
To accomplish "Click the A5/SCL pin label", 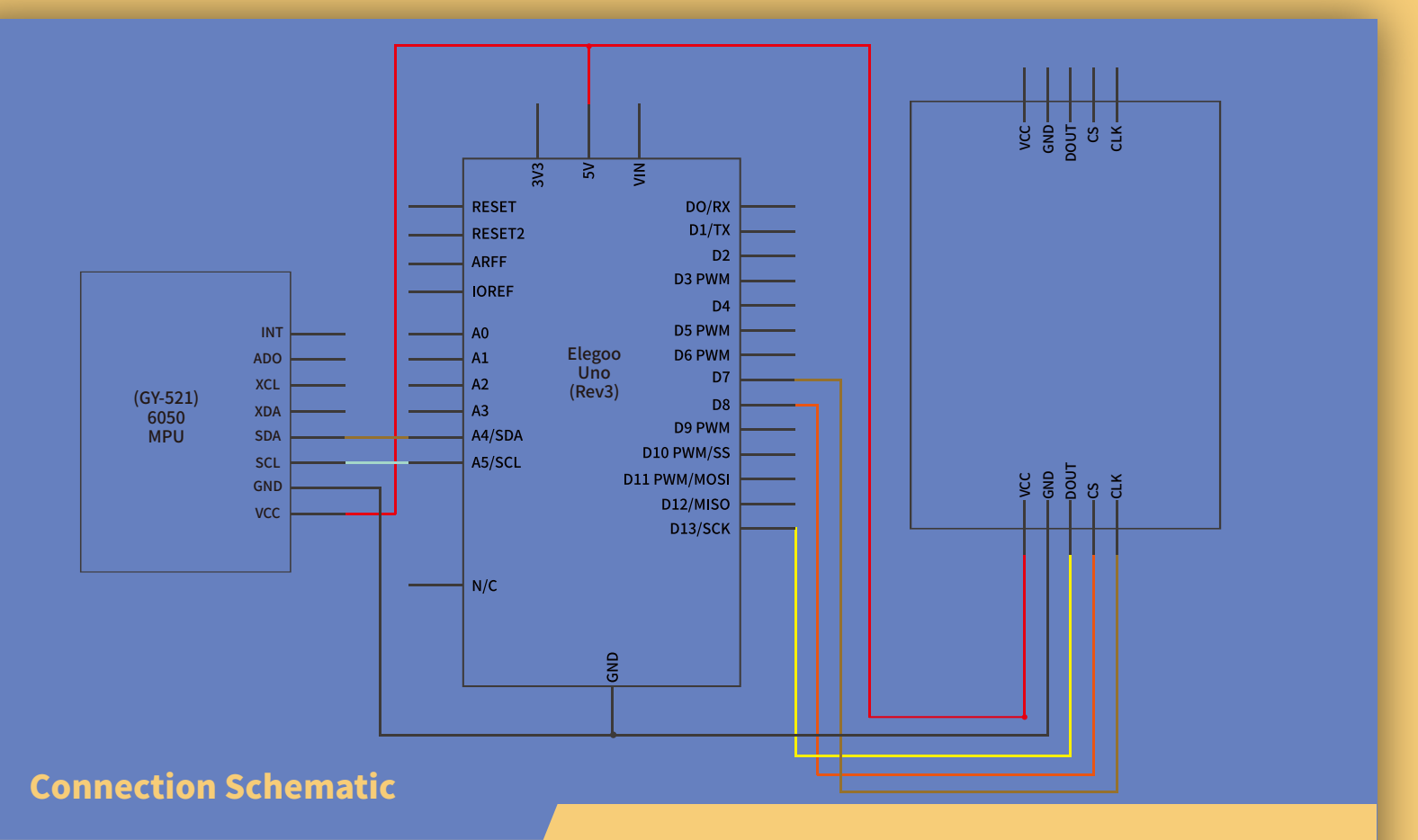I will point(496,462).
